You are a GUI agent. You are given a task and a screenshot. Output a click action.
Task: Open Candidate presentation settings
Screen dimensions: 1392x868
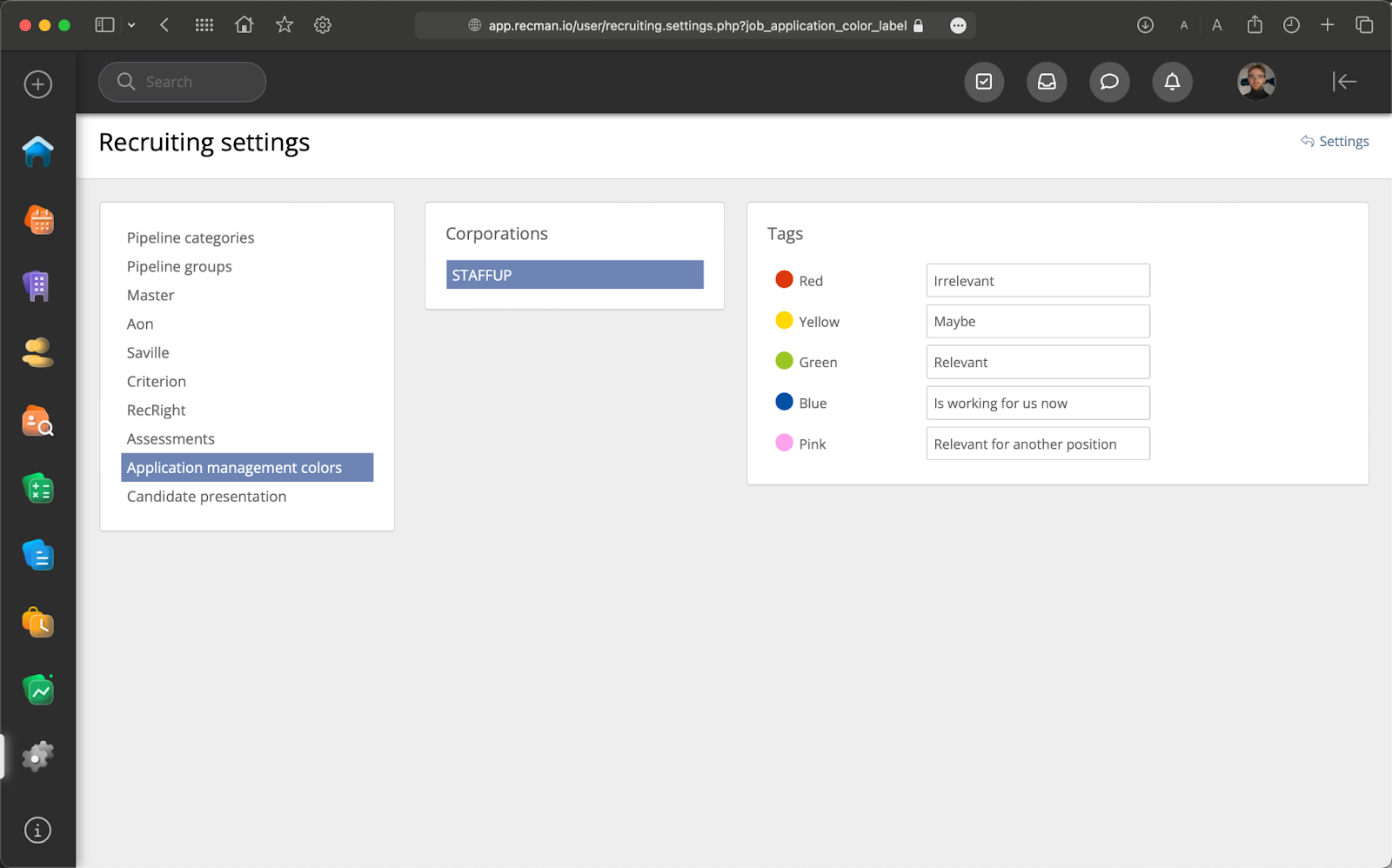pos(206,497)
